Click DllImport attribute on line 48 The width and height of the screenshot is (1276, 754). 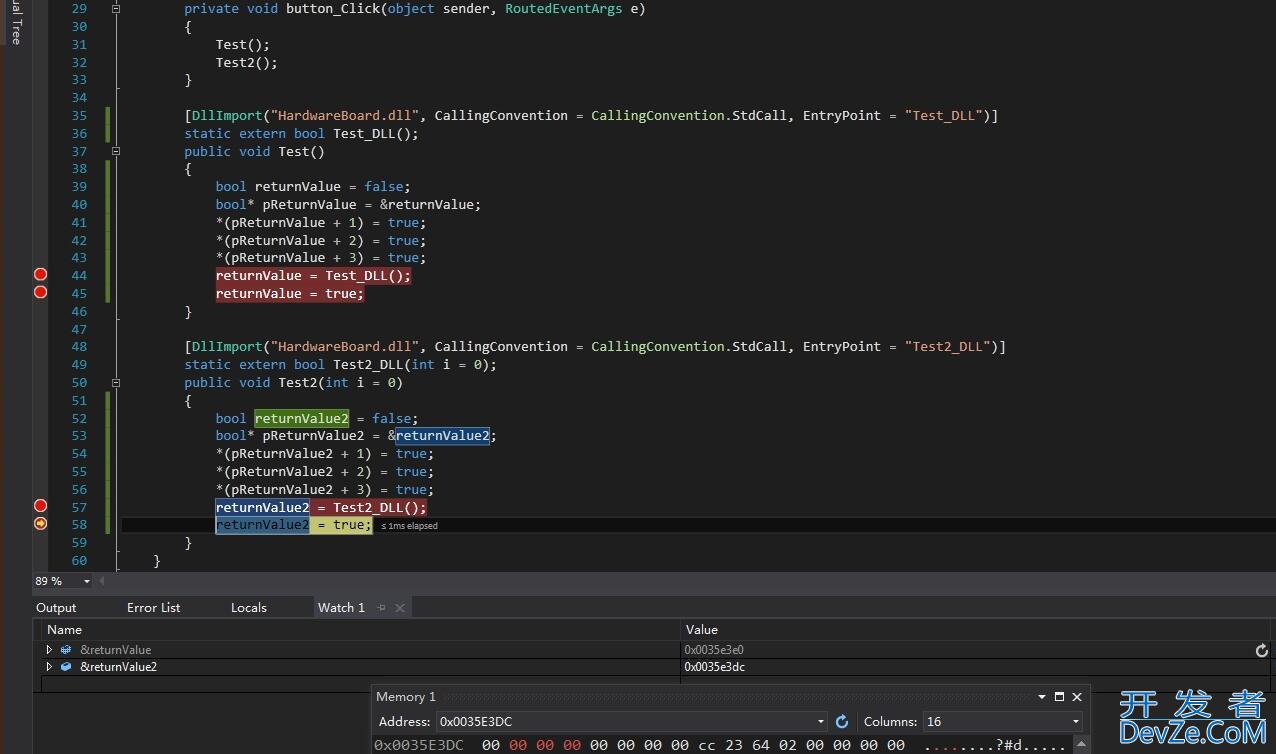(x=227, y=346)
